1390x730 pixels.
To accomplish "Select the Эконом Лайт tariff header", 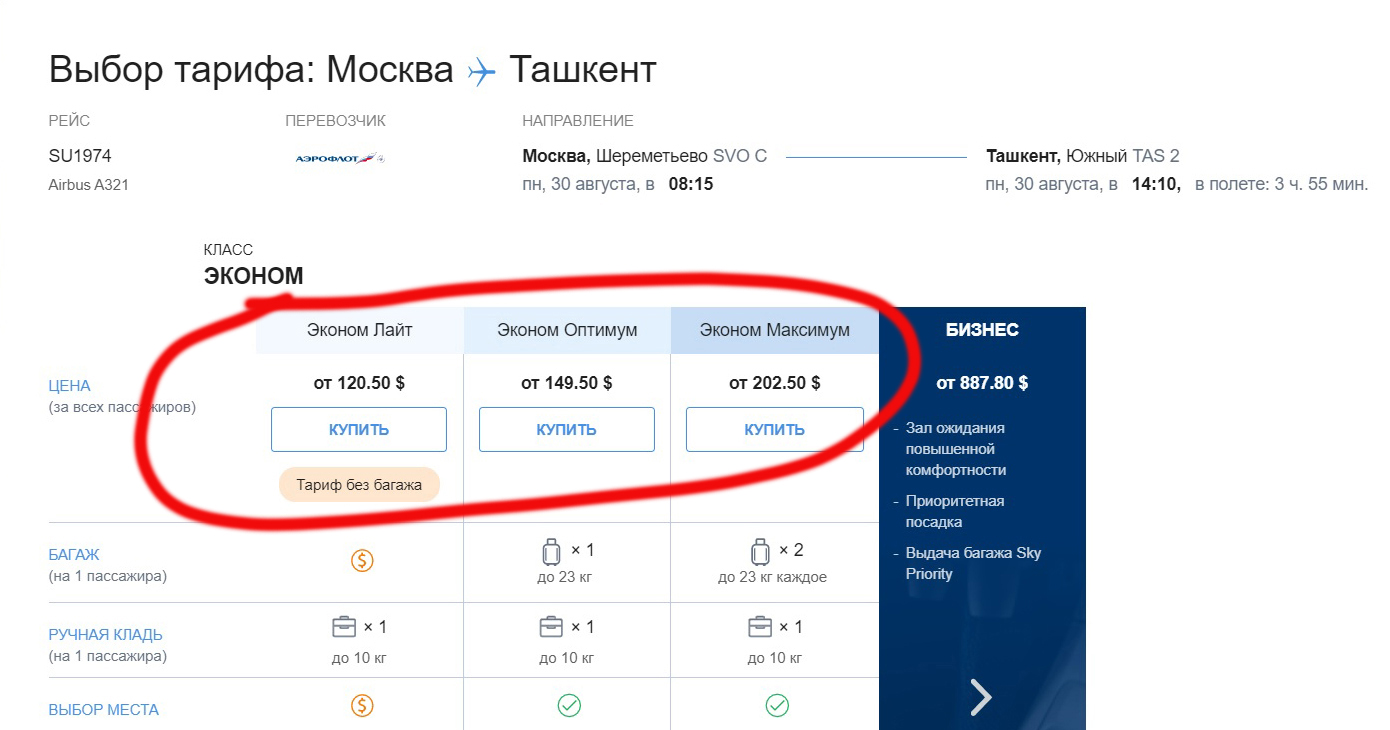I will tap(359, 330).
